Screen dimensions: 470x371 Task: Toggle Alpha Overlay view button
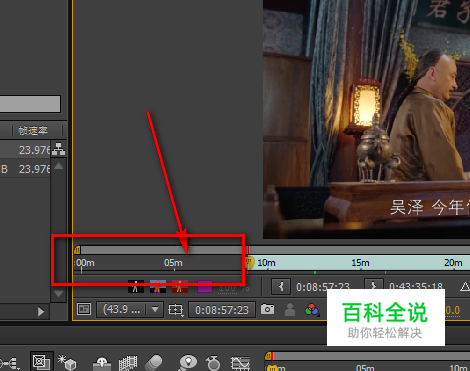click(180, 286)
